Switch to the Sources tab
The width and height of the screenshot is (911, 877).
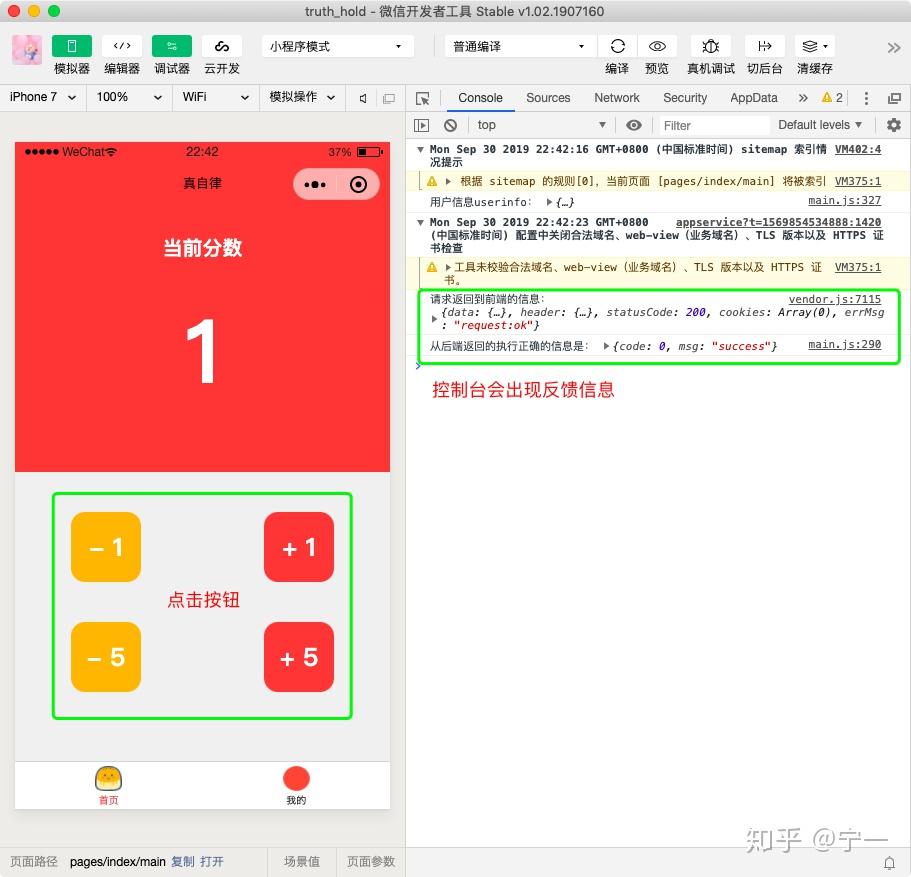548,97
